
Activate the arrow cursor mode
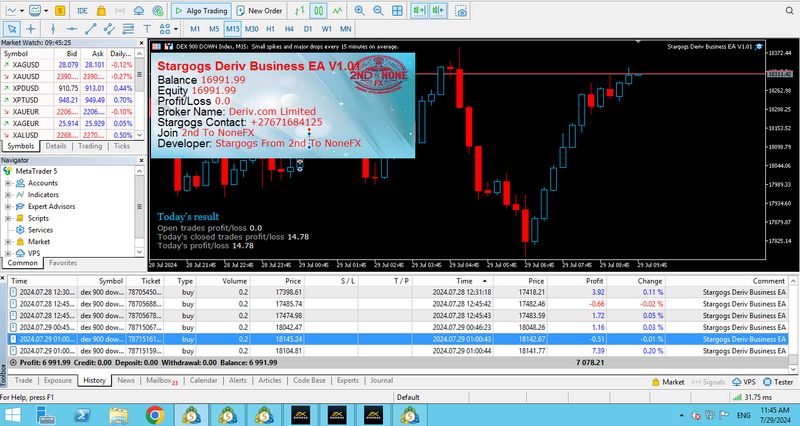coord(12,29)
